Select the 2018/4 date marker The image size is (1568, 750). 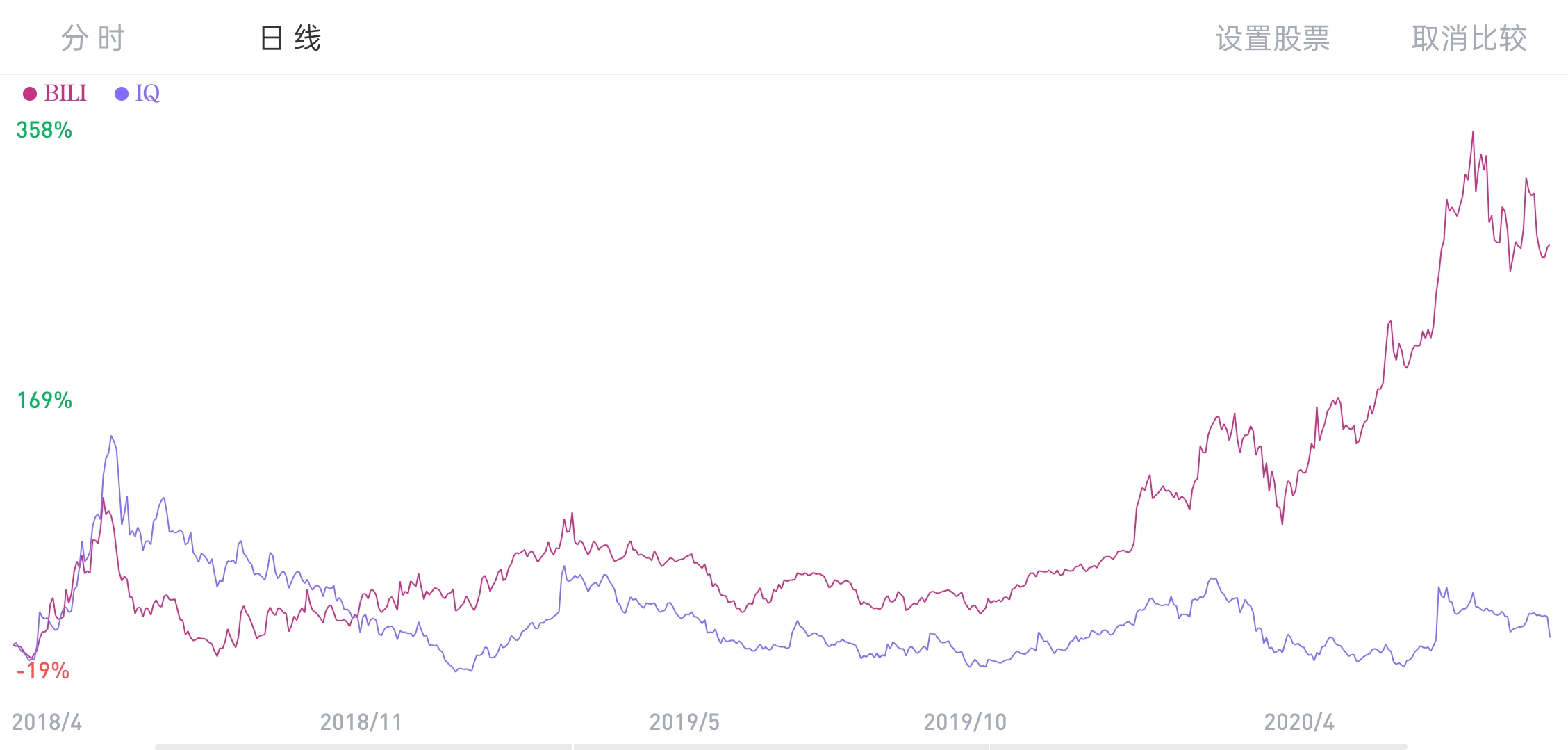[47, 722]
